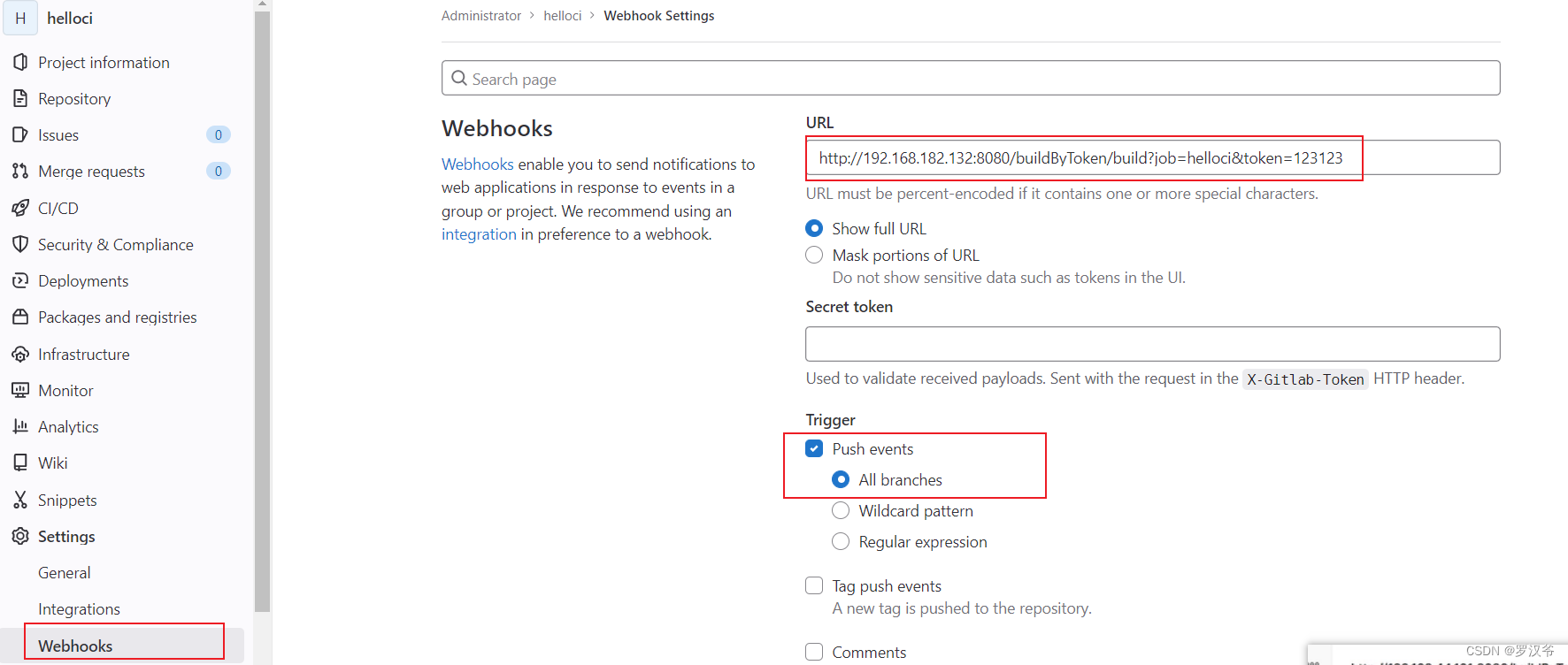
Task: Select the Regular expression radio button
Action: click(x=841, y=541)
